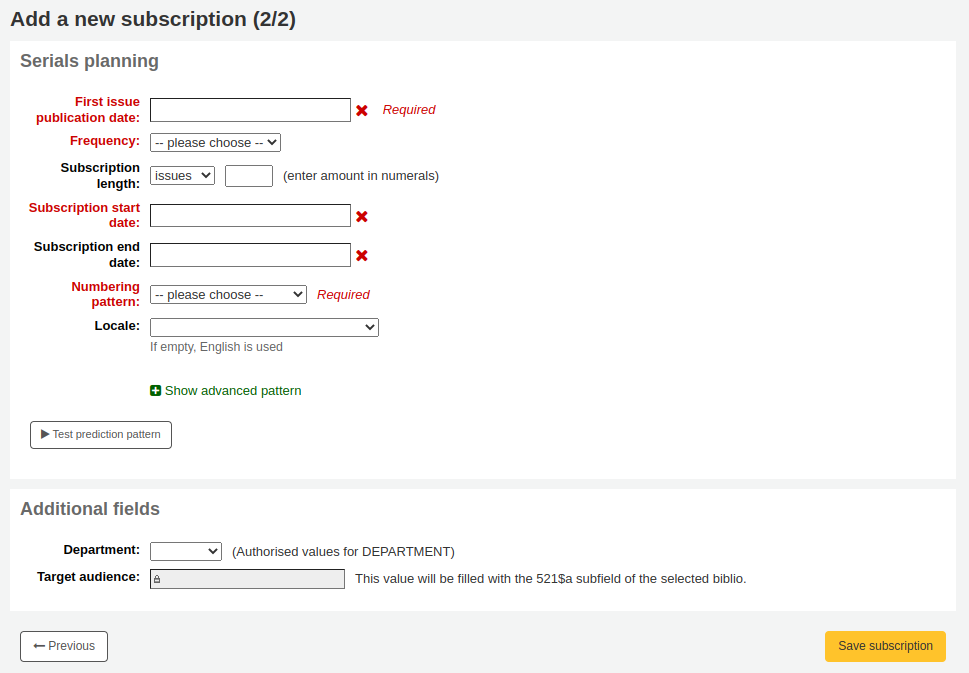Click the 'Subscription start date:' label
969x673 pixels.
(x=85, y=215)
